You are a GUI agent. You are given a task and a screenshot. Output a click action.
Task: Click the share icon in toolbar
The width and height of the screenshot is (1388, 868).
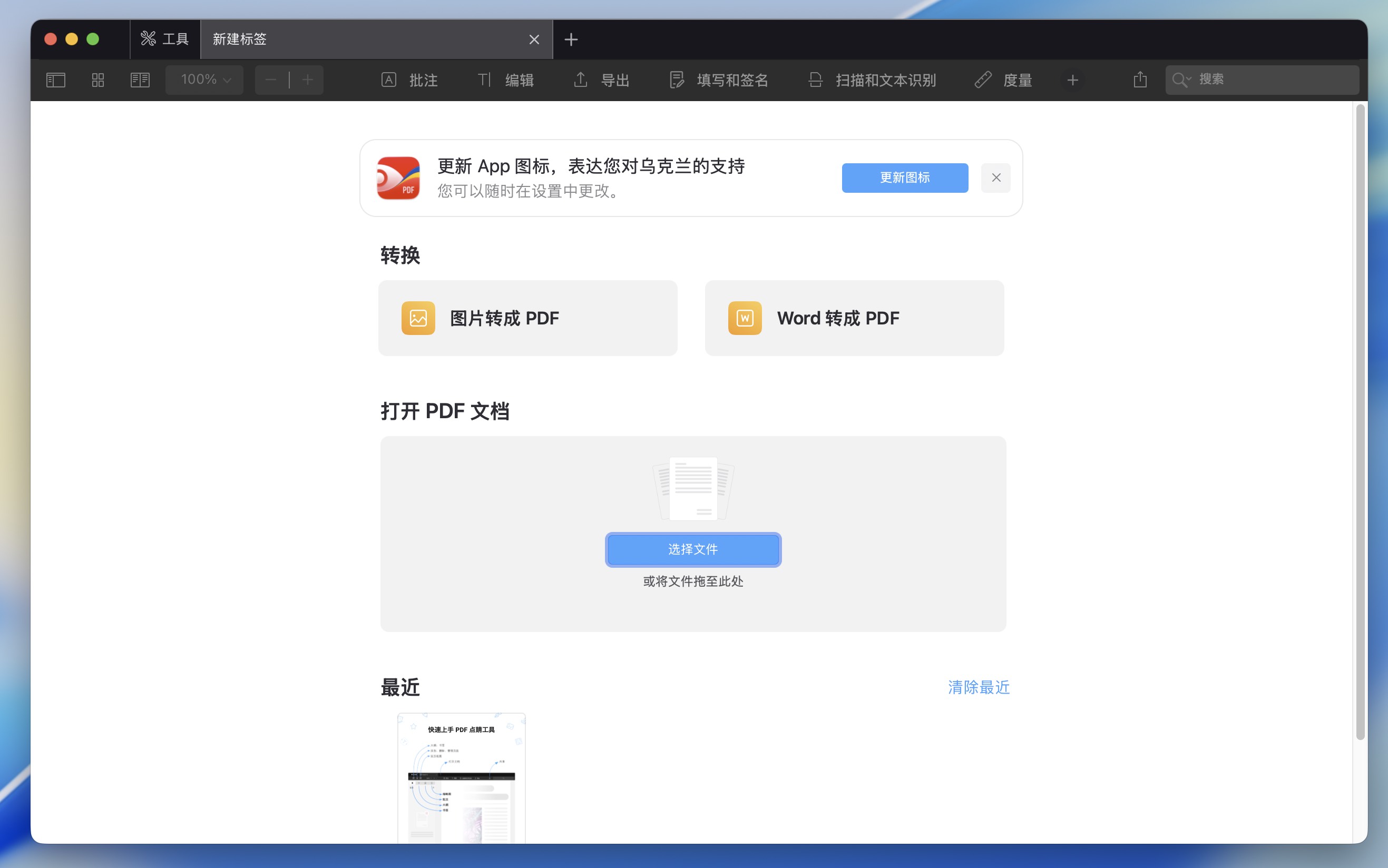click(x=1140, y=80)
